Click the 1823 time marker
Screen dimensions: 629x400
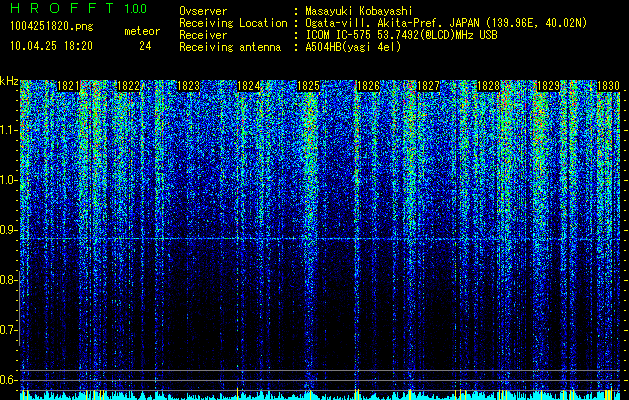tap(189, 86)
